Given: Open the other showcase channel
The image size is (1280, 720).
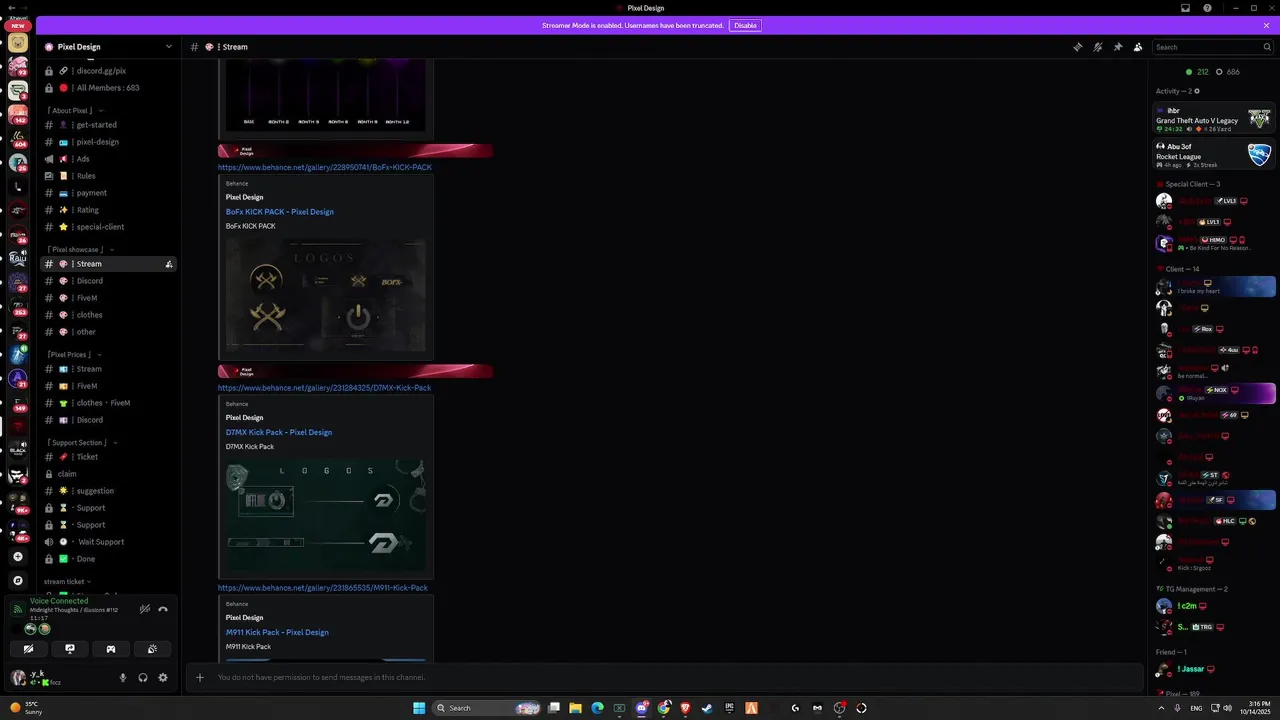Looking at the screenshot, I should [x=109, y=332].
